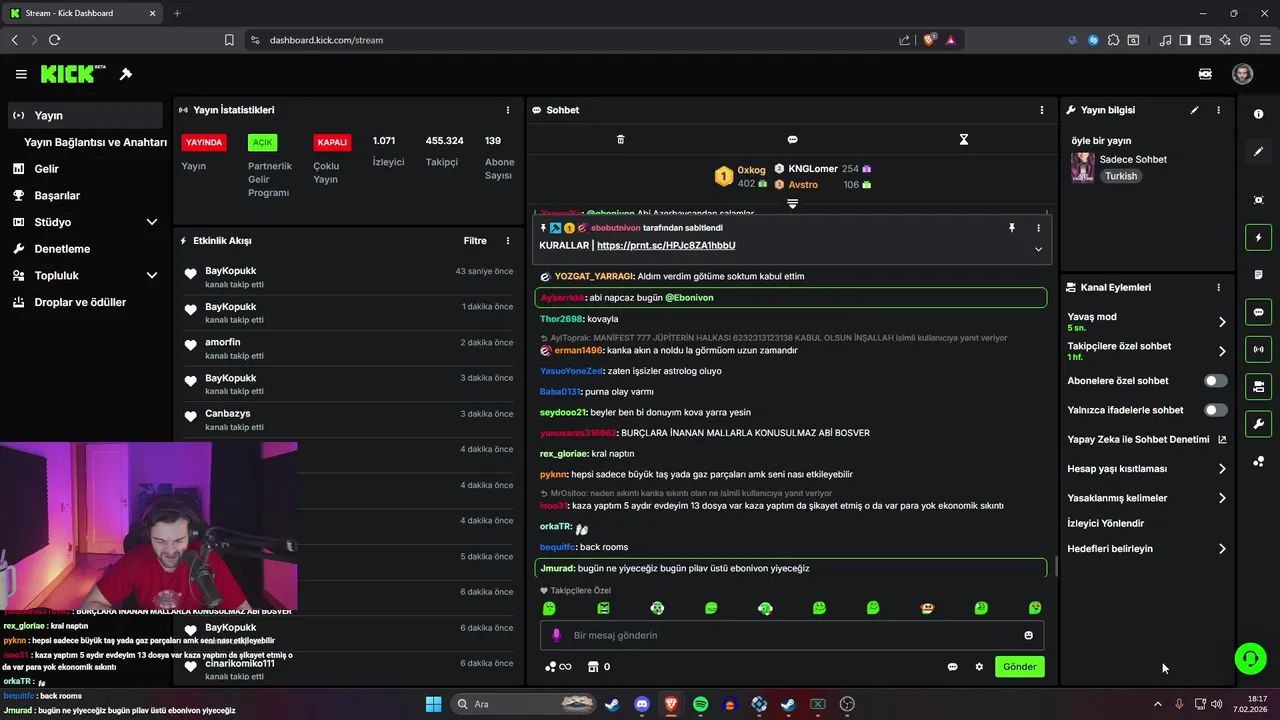1280x720 pixels.
Task: Open Yasaklanmış kelimeler arrow
Action: pos(1222,498)
